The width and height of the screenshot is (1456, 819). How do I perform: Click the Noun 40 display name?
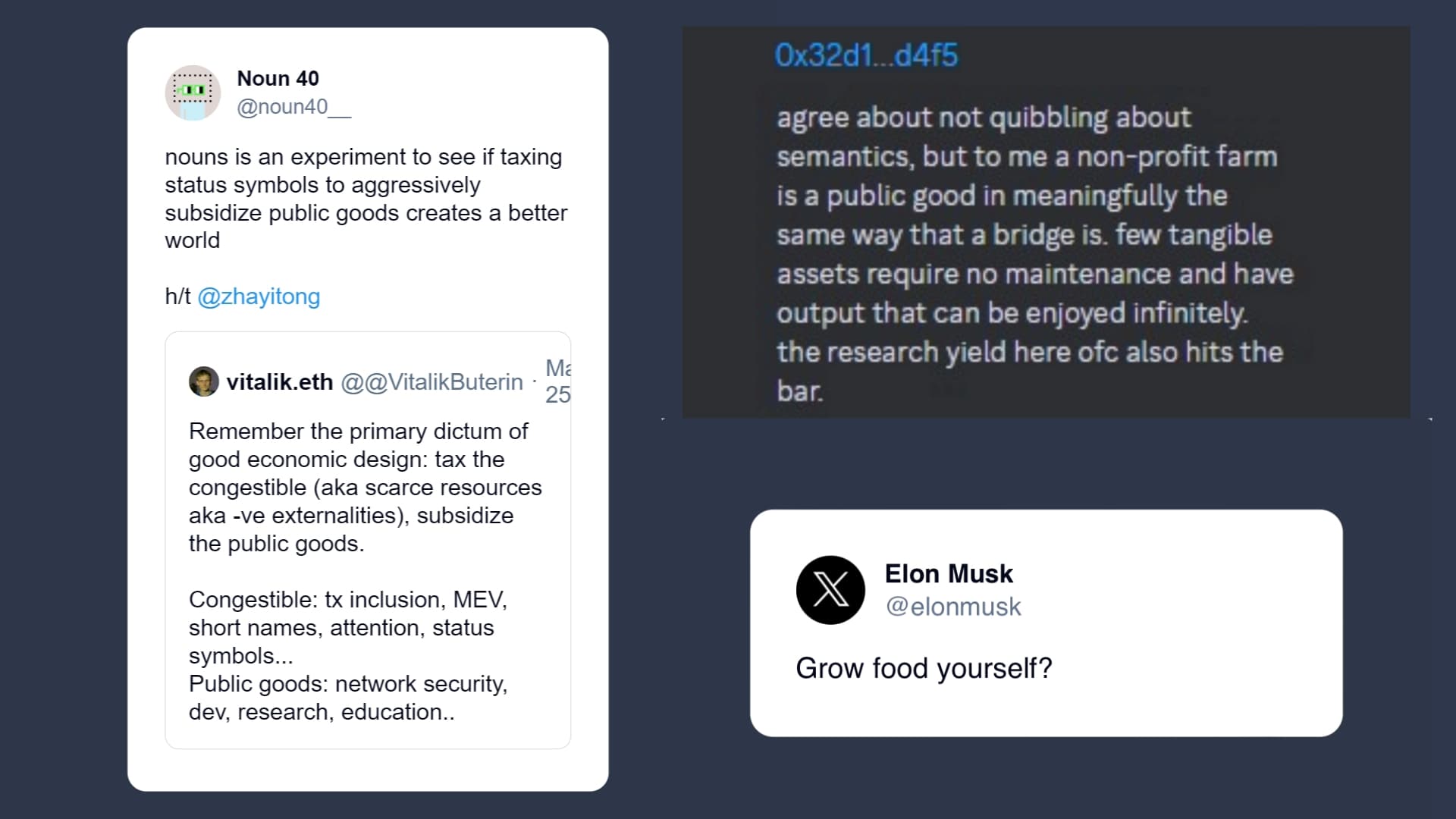coord(278,78)
